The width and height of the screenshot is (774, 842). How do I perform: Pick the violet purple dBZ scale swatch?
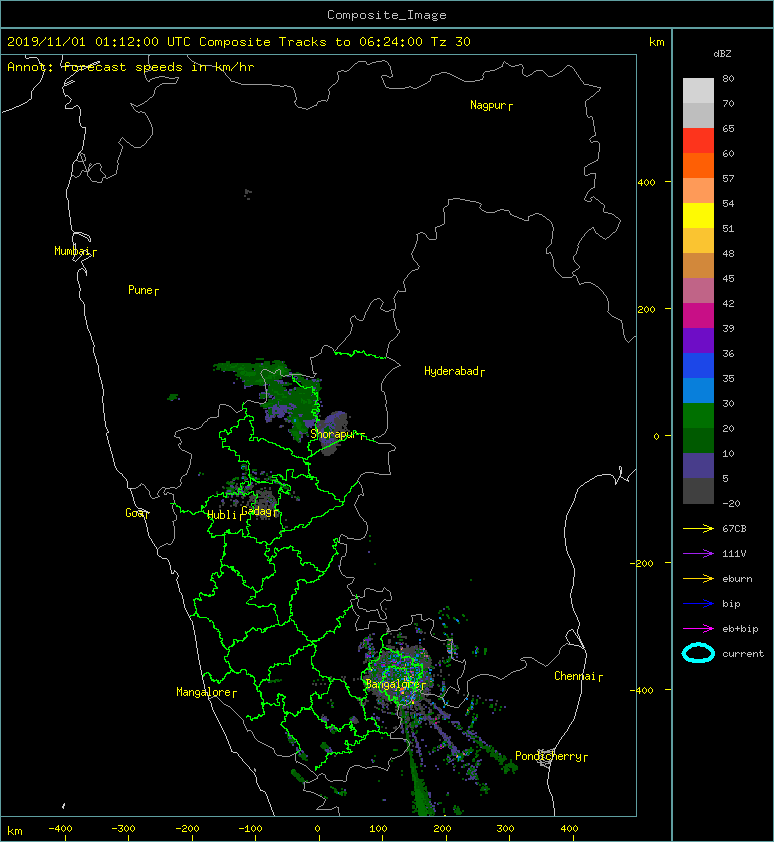coord(698,341)
